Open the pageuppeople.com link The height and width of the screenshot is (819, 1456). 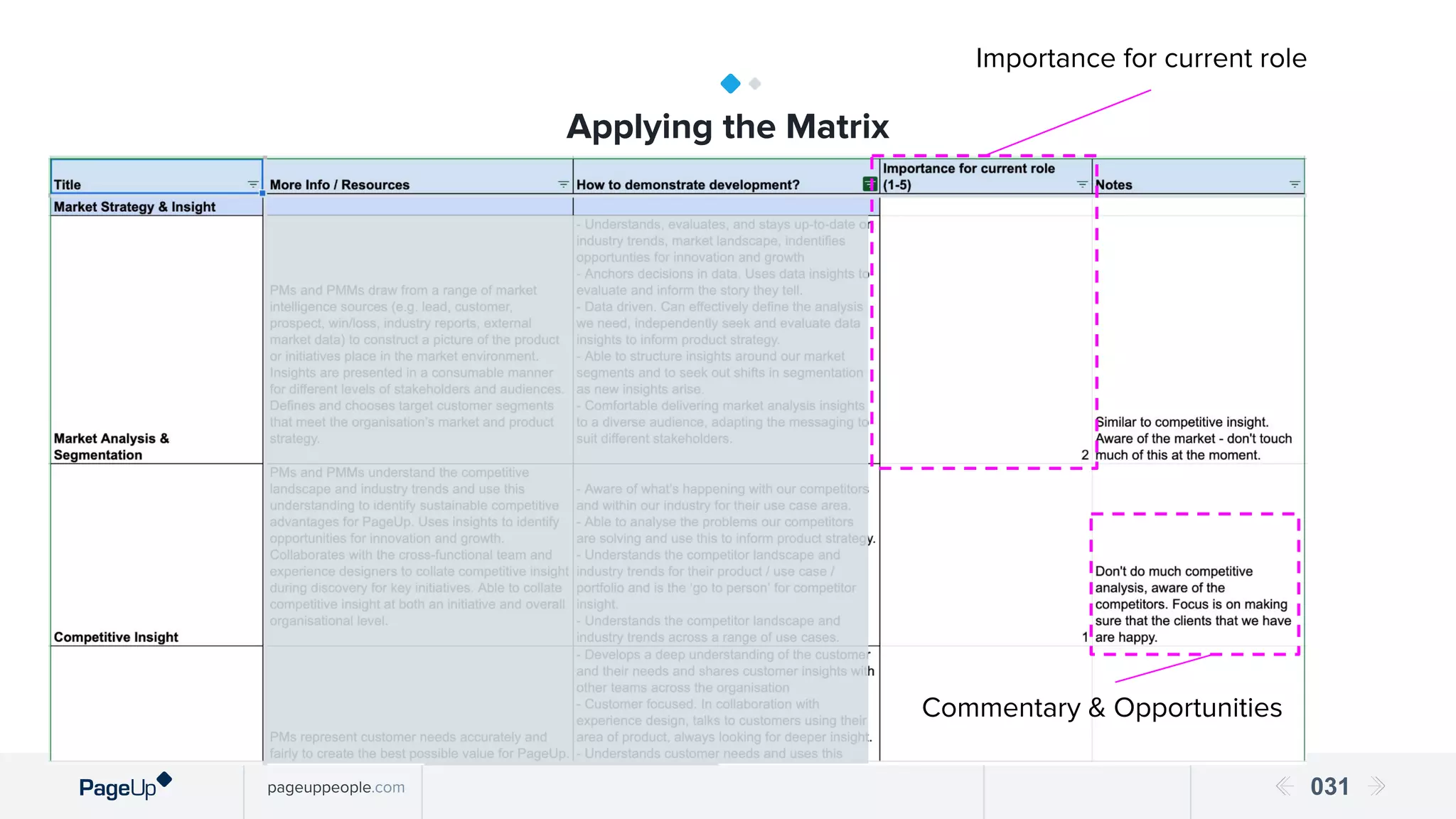click(336, 787)
